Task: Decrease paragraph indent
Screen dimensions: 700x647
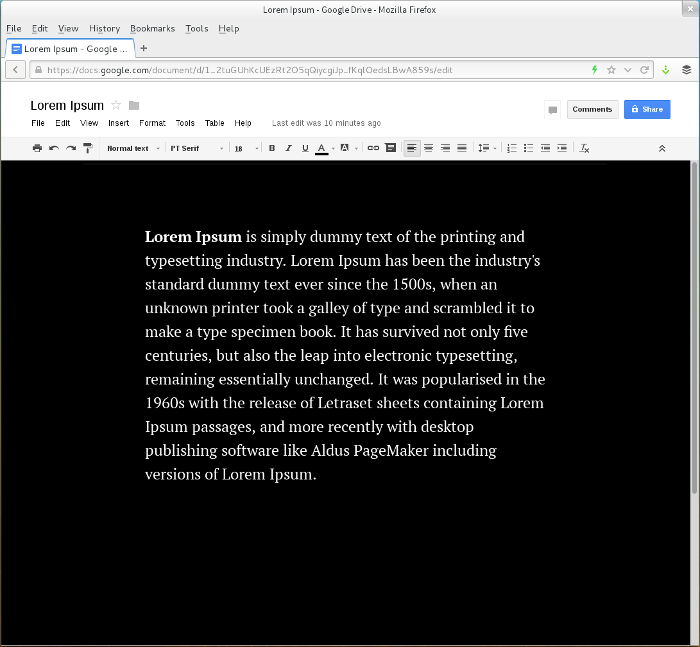Action: coord(545,148)
